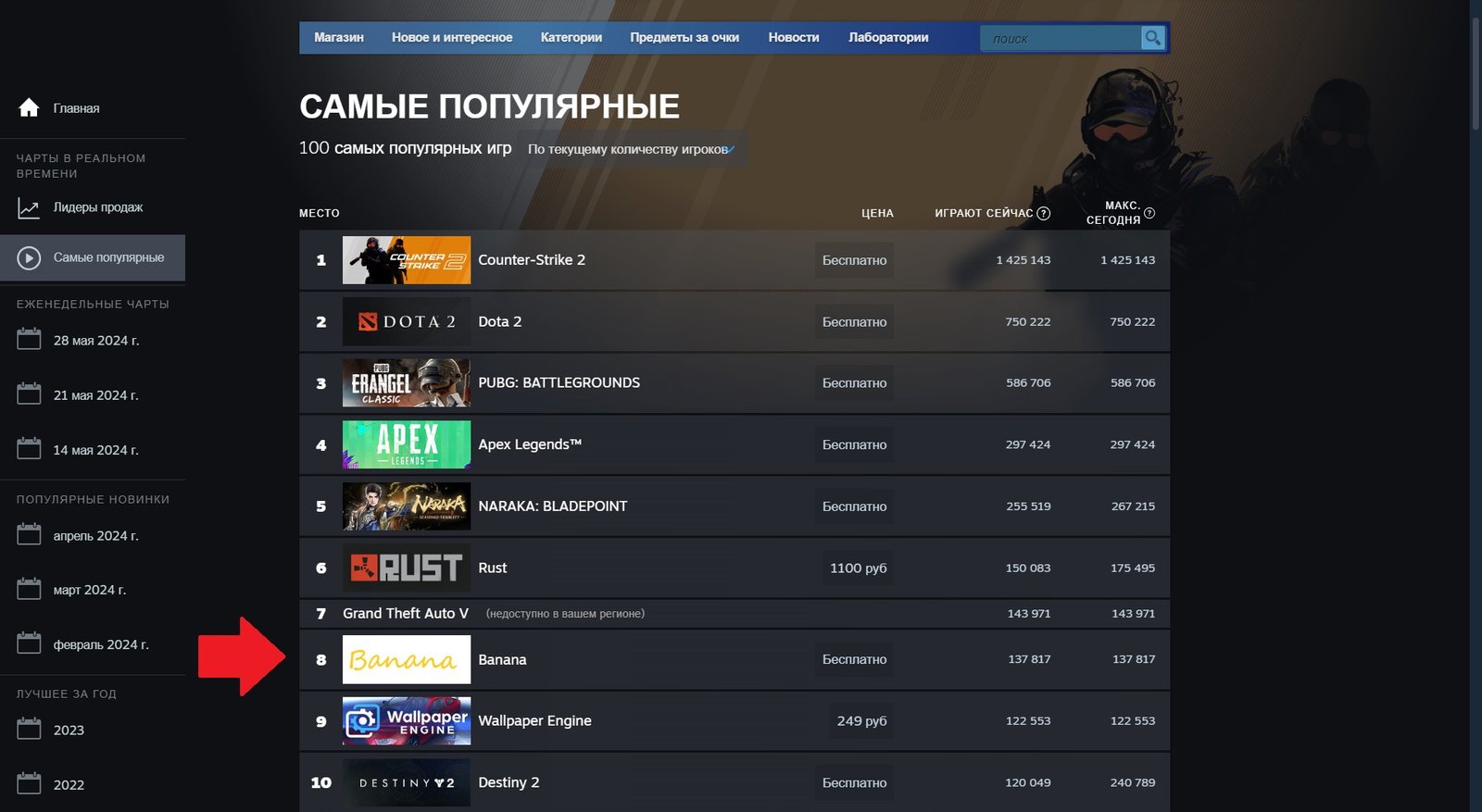
Task: Click the Banana game title
Action: click(502, 659)
